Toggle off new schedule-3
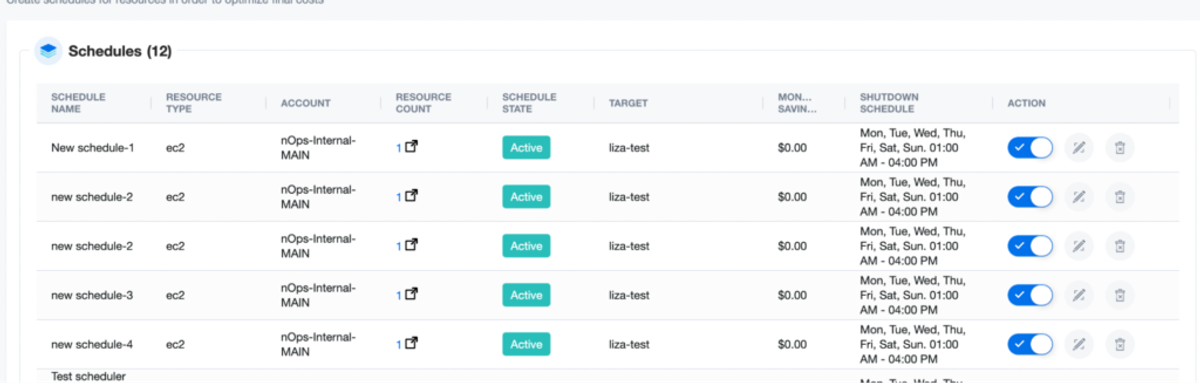 [1031, 295]
